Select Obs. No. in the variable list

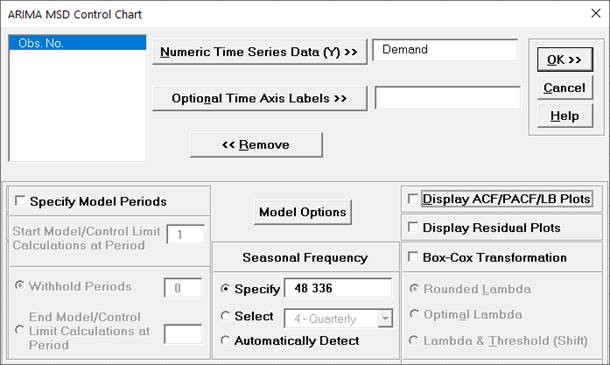[x=77, y=43]
